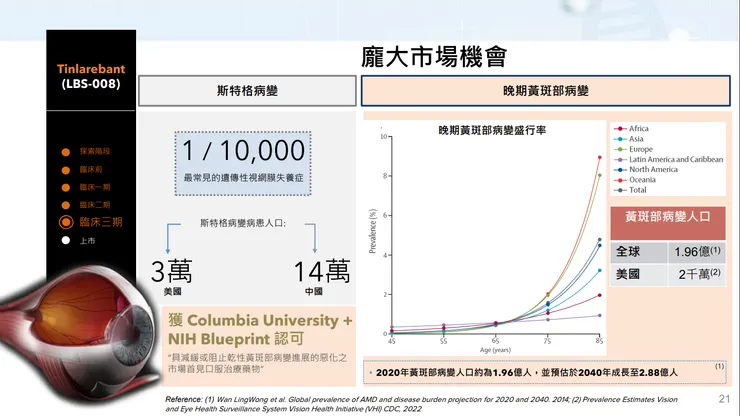Click the 最常見的遺傳性視網膜失養症 caption
This screenshot has width=740, height=416.
(243, 178)
